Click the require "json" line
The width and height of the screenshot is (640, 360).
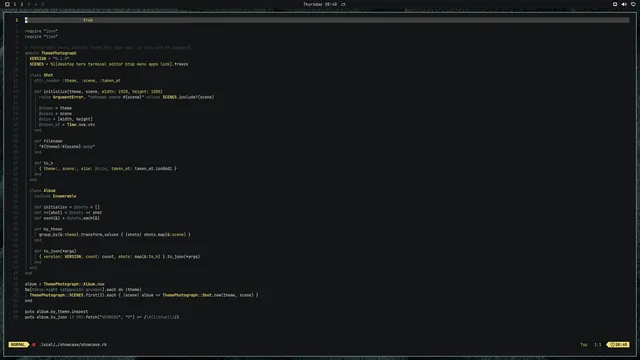(x=41, y=31)
